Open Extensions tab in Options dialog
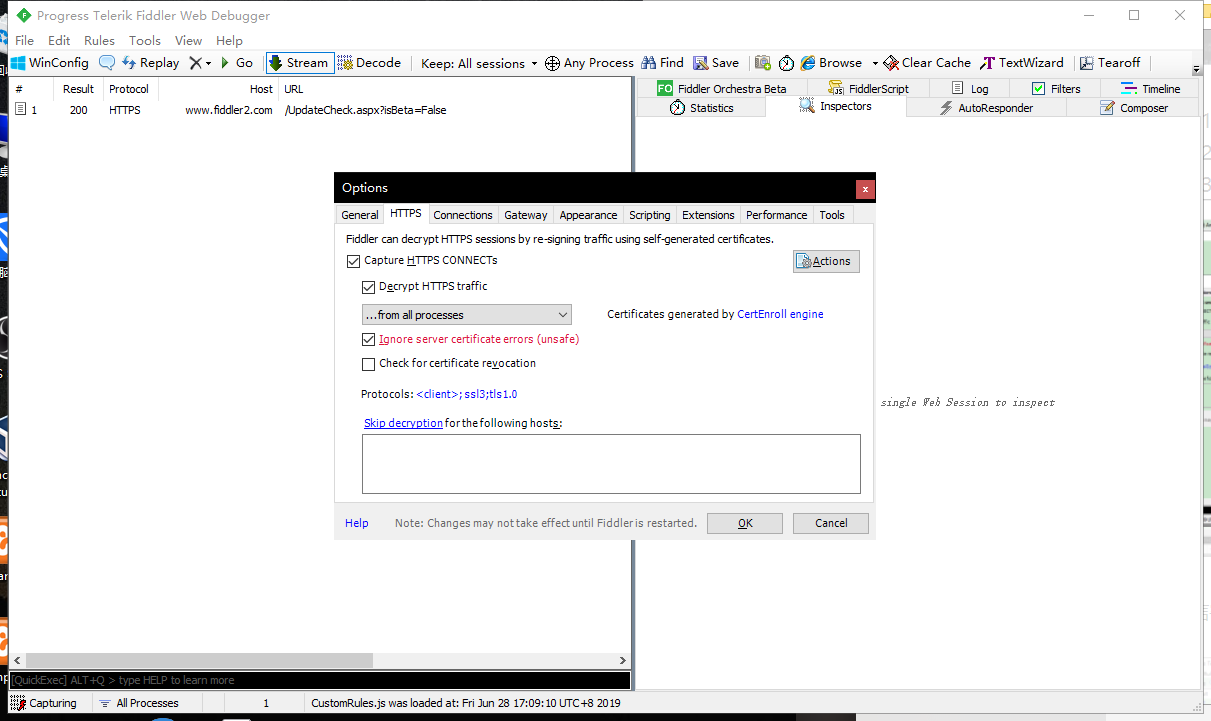1211x721 pixels. coord(709,215)
